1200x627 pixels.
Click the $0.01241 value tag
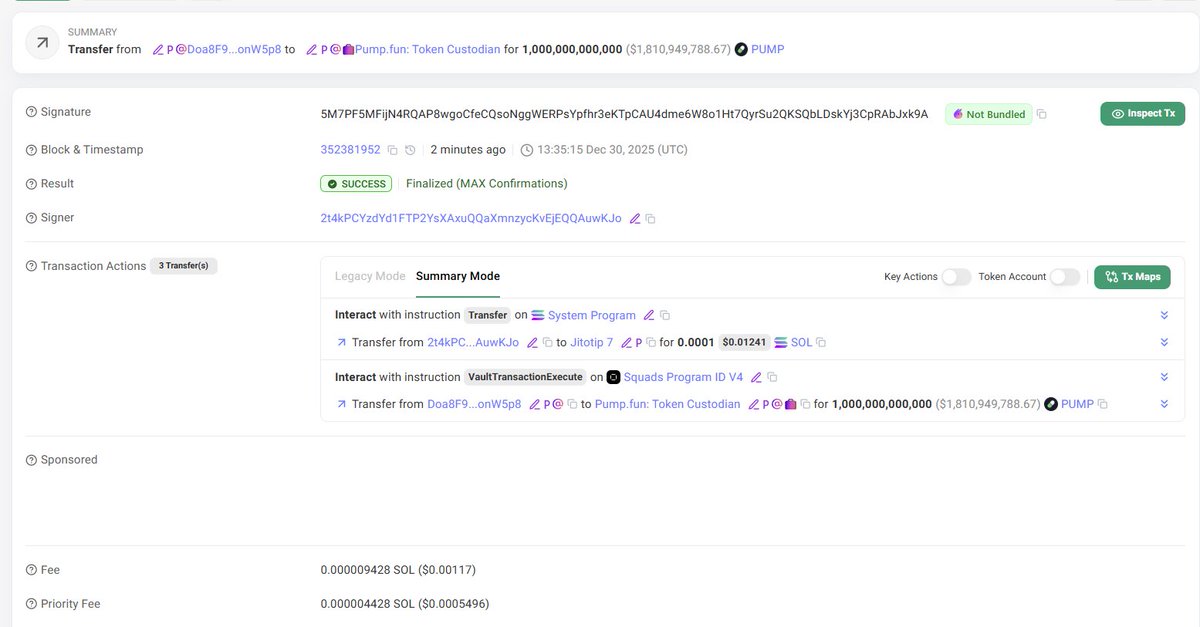point(744,342)
